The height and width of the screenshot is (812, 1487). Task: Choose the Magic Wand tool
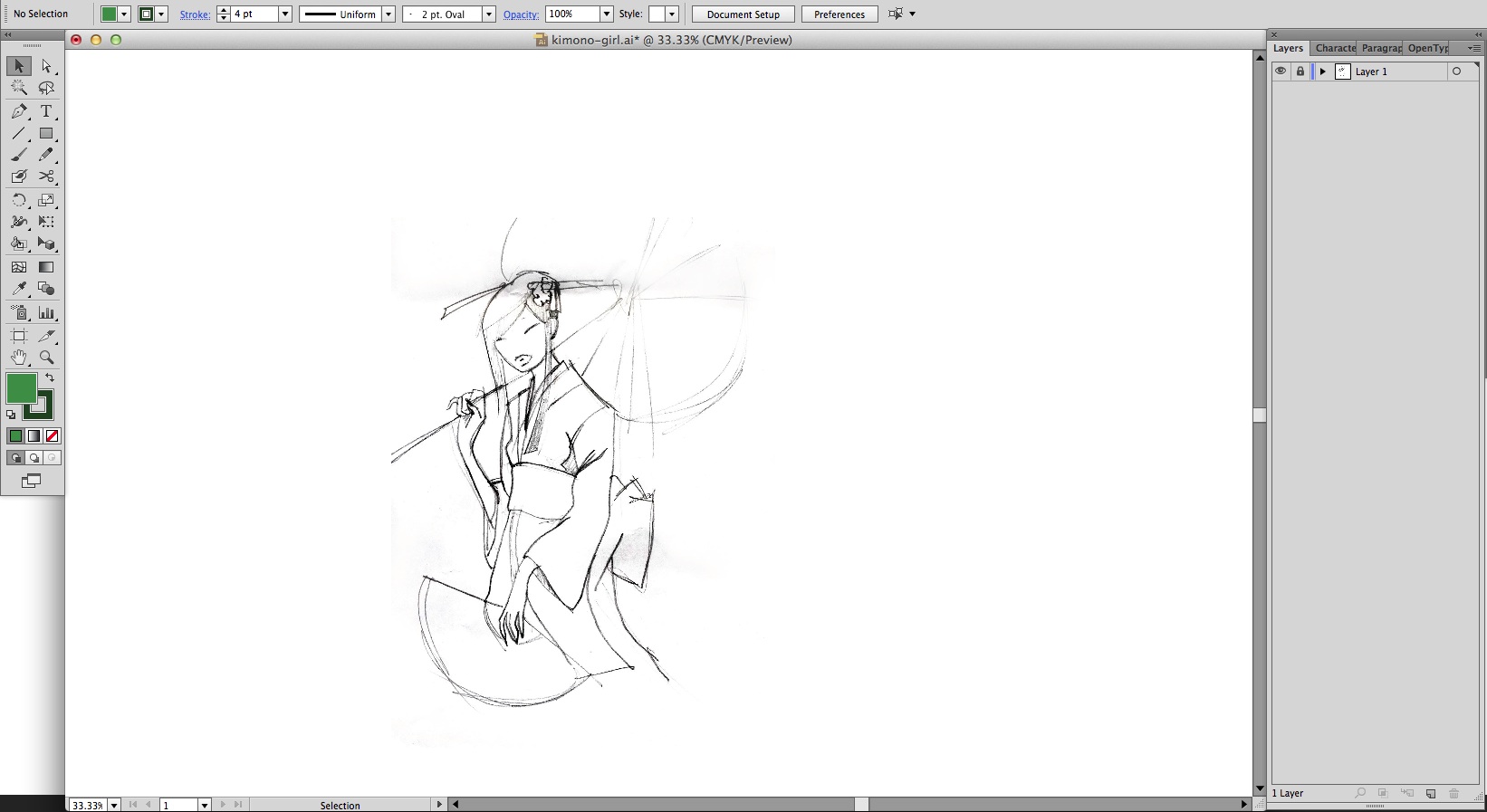pos(19,88)
